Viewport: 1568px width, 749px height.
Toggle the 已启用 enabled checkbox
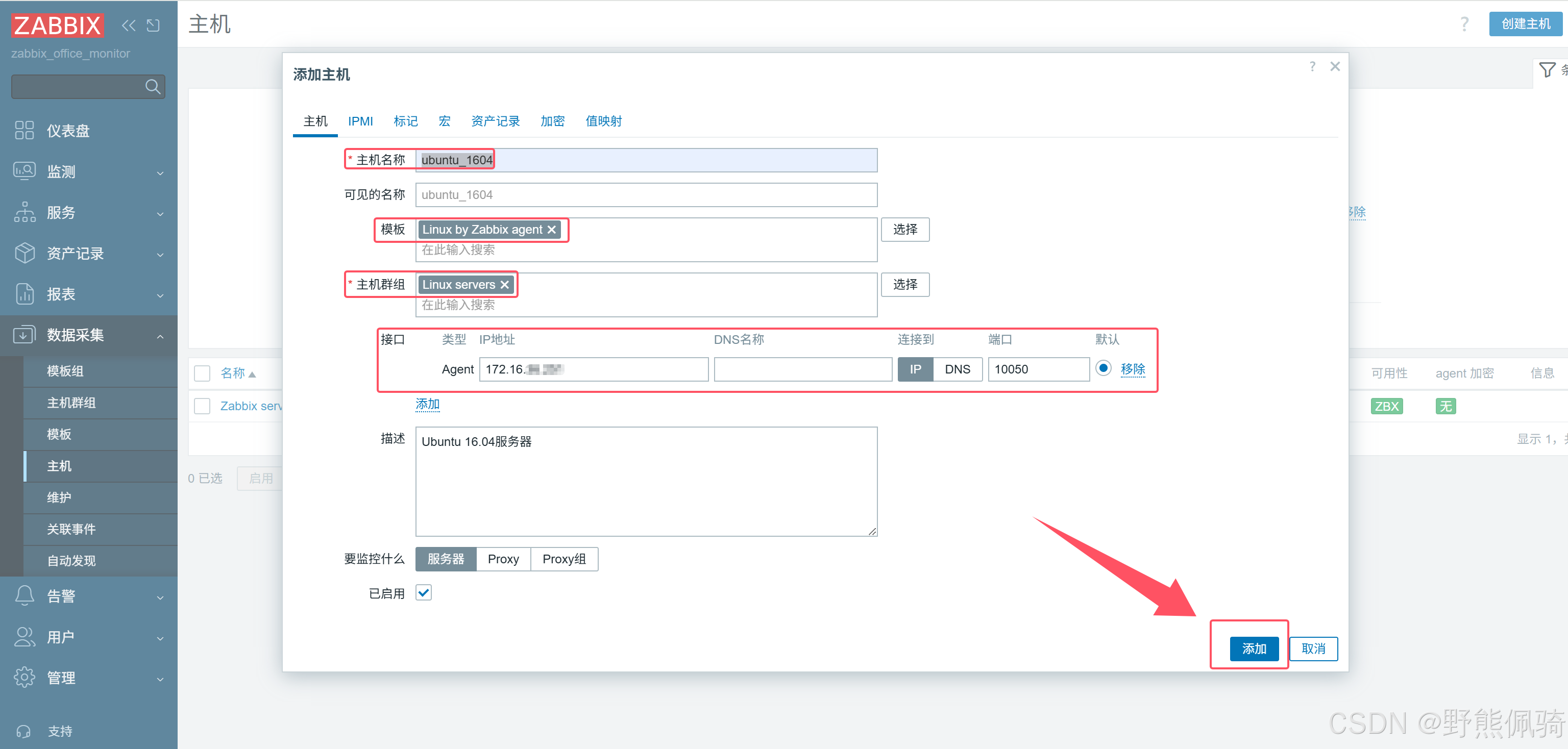pos(424,593)
